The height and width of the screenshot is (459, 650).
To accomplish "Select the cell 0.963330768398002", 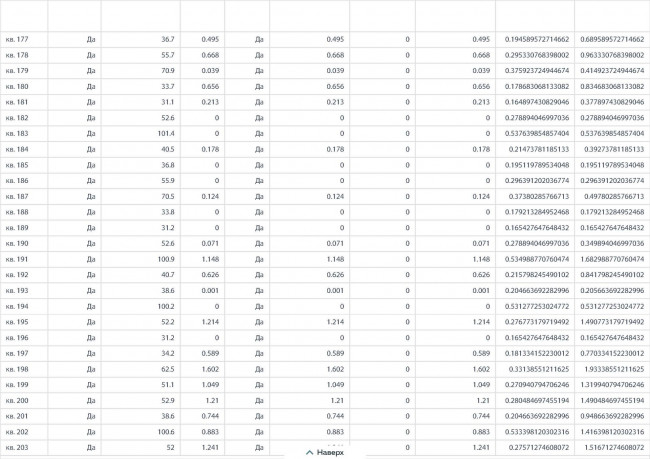I will (x=612, y=55).
